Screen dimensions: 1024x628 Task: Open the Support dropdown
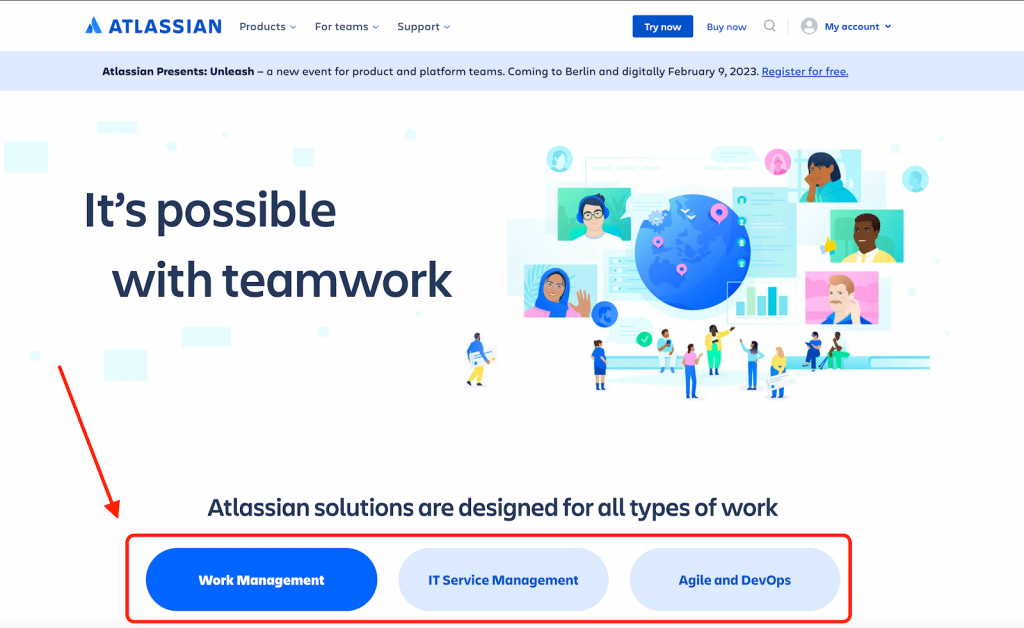tap(418, 27)
